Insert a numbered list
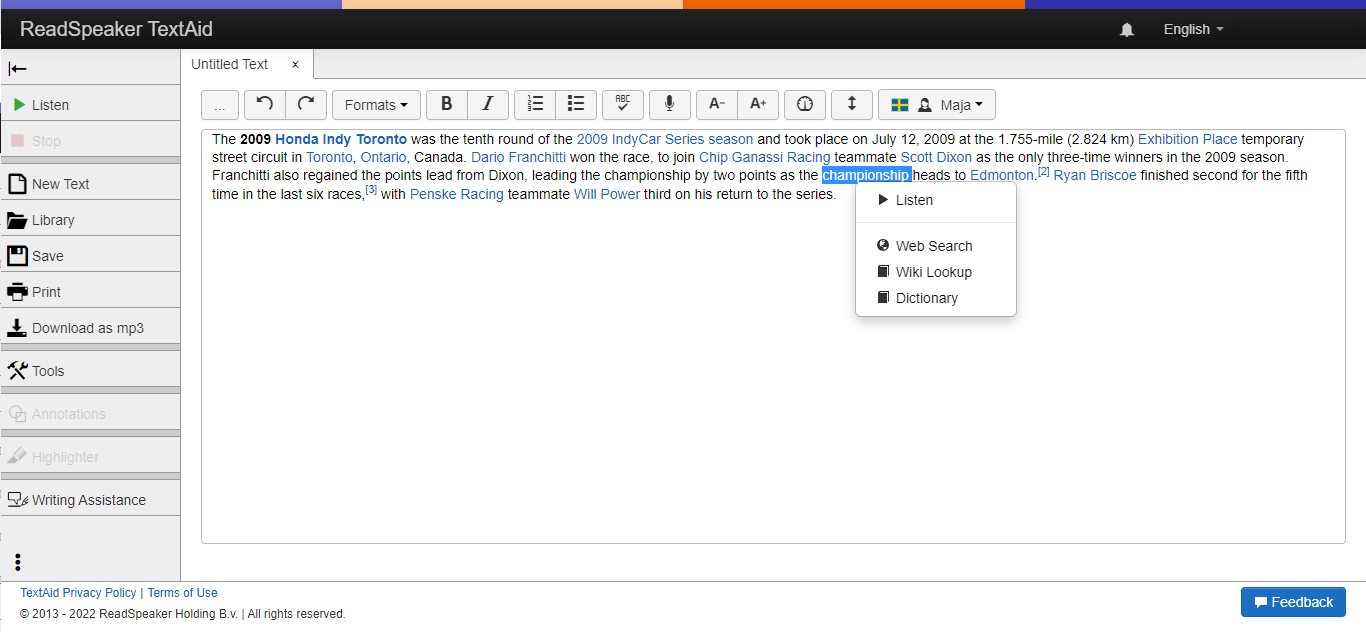The height and width of the screenshot is (632, 1366). coord(535,105)
